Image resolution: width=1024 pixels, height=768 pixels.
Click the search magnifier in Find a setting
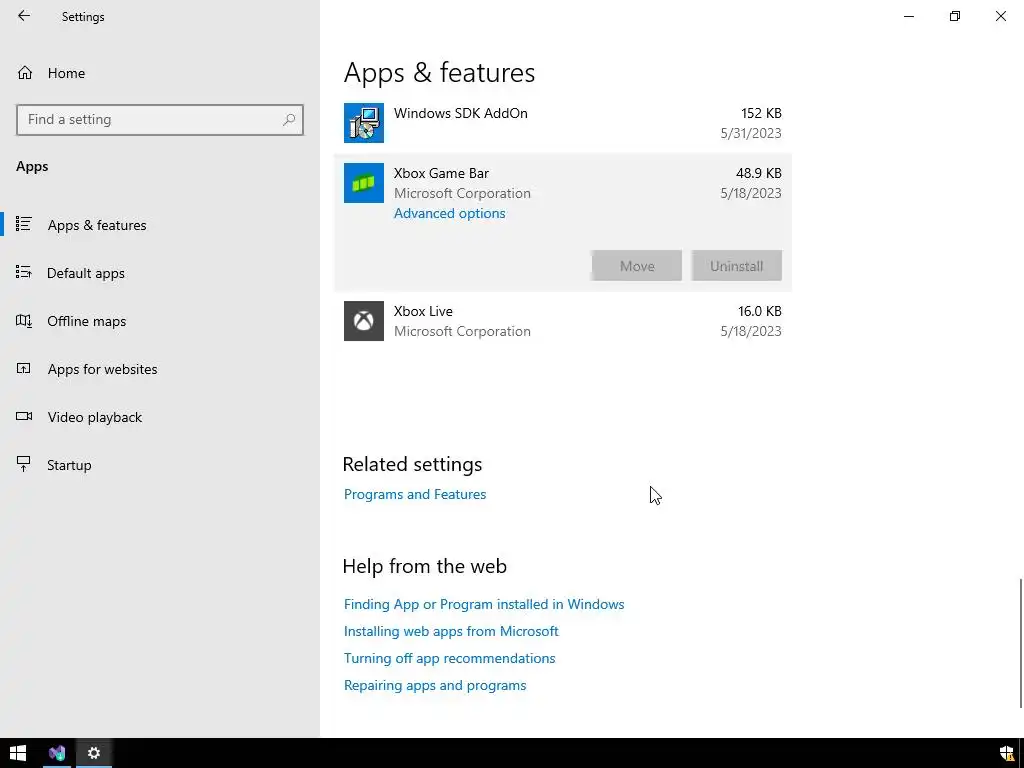tap(289, 120)
